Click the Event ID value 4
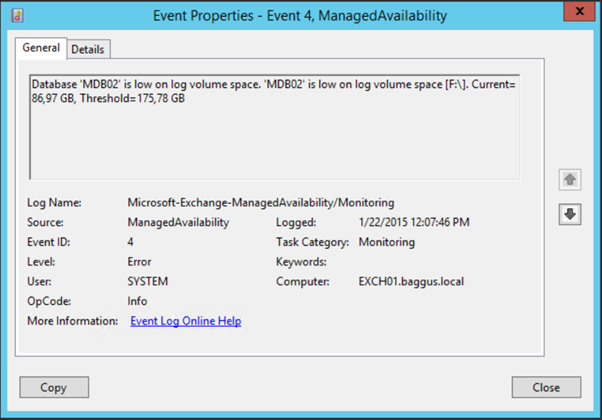 pos(132,242)
